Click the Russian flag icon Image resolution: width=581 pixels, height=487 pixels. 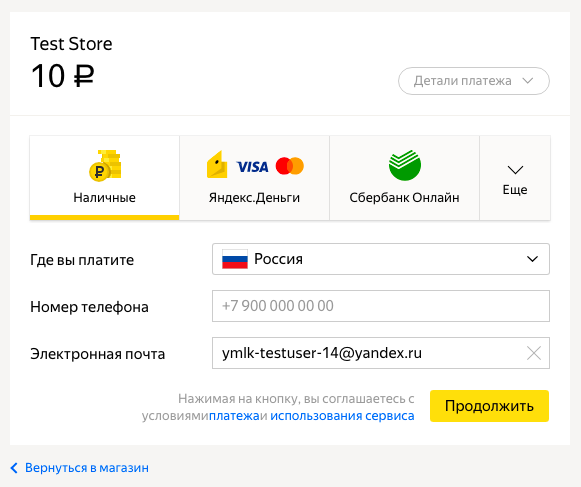pos(235,259)
